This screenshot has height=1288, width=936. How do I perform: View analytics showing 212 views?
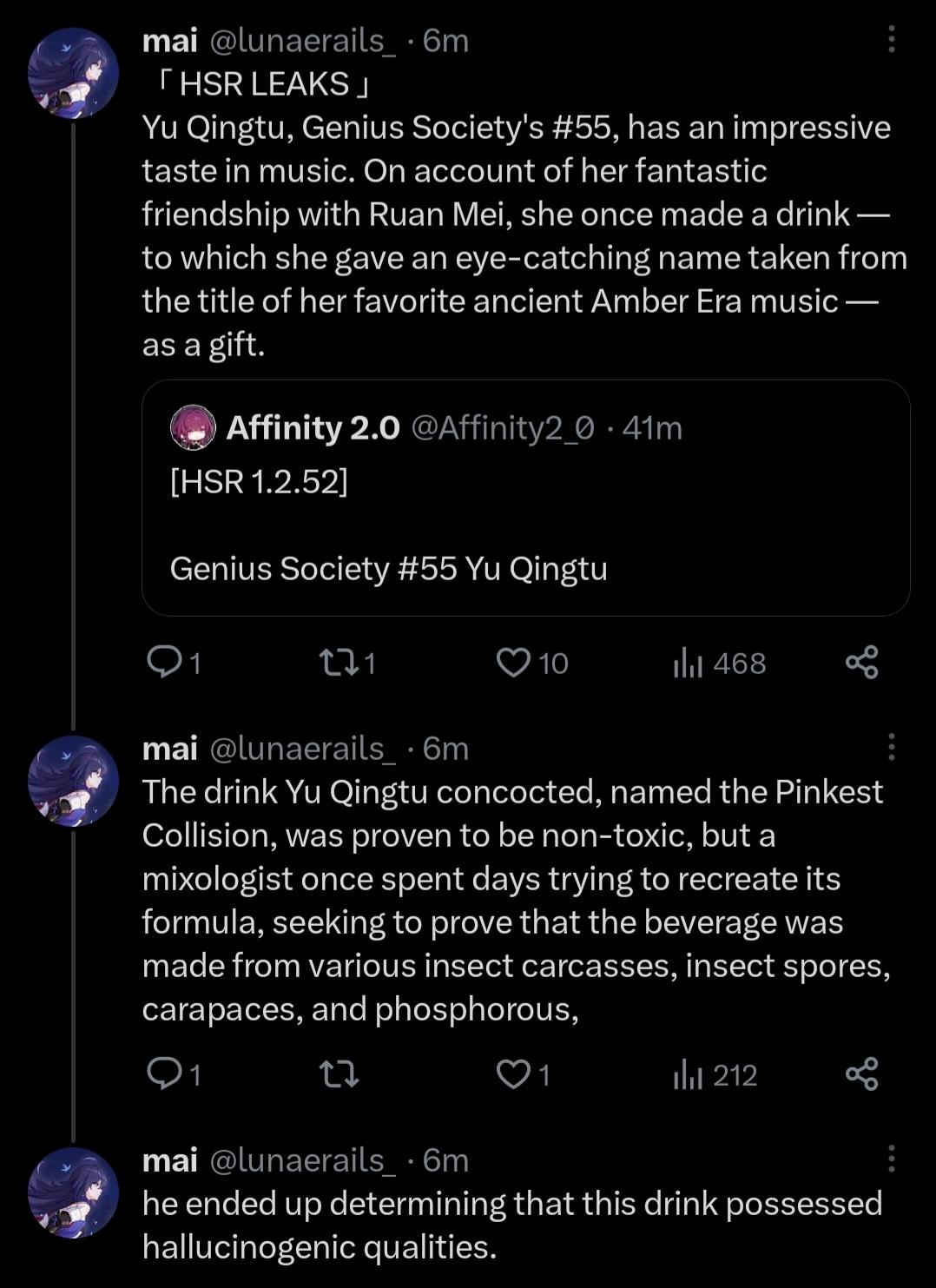[687, 1075]
